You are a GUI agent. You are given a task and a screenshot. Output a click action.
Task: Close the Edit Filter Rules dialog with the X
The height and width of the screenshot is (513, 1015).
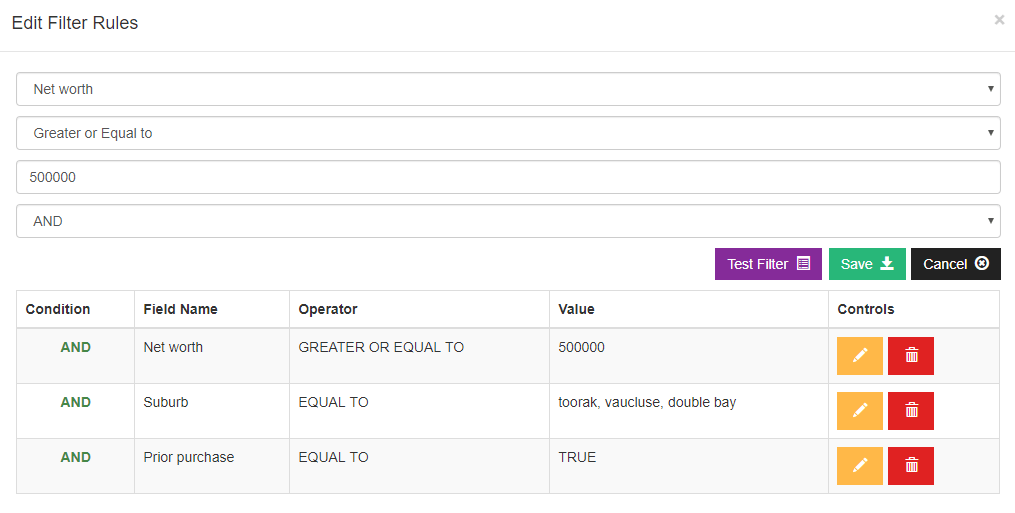coord(999,20)
